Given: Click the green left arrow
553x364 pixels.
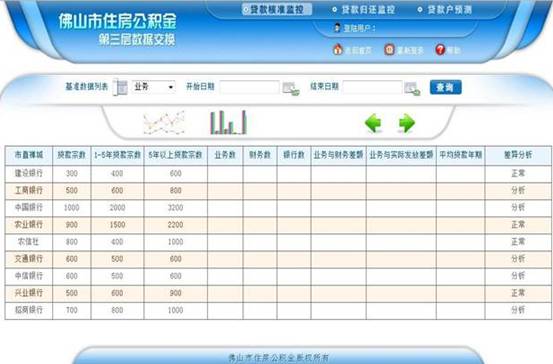Looking at the screenshot, I should point(373,123).
